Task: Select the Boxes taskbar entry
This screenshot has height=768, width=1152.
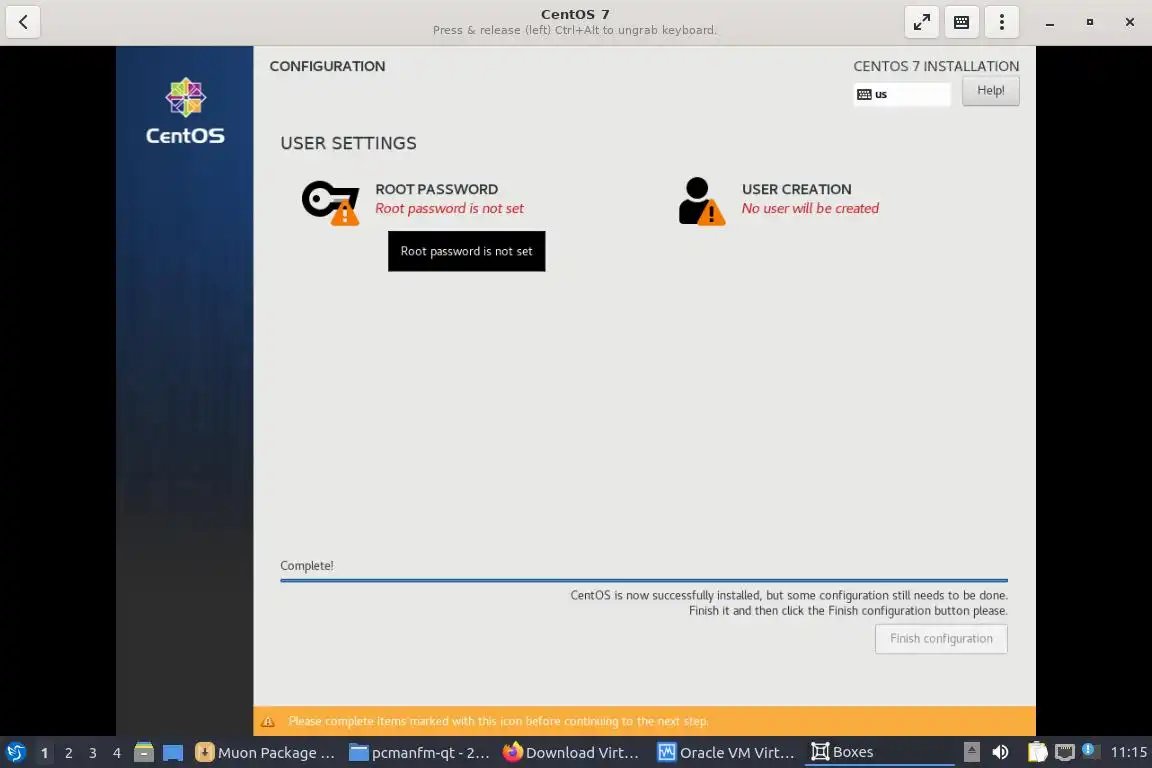Action: [880, 752]
